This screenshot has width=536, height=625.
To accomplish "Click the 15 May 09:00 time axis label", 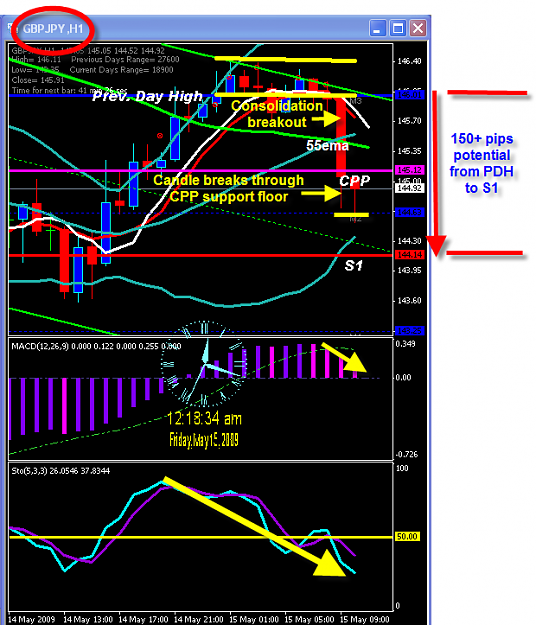I will [364, 619].
